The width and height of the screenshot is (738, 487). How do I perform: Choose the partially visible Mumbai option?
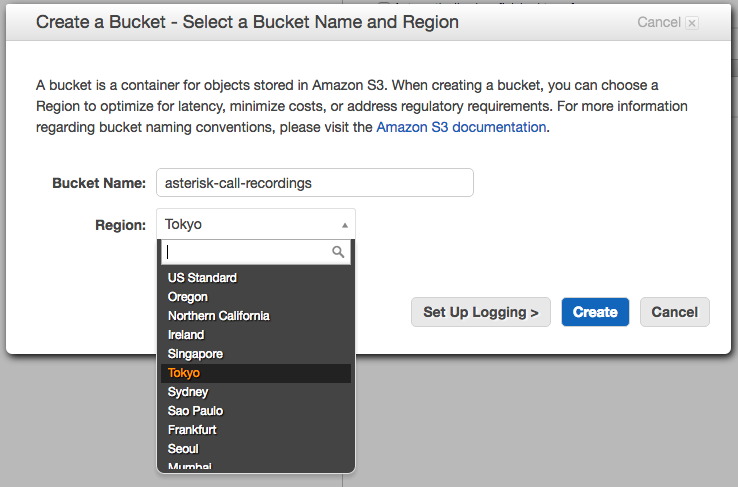click(x=190, y=465)
